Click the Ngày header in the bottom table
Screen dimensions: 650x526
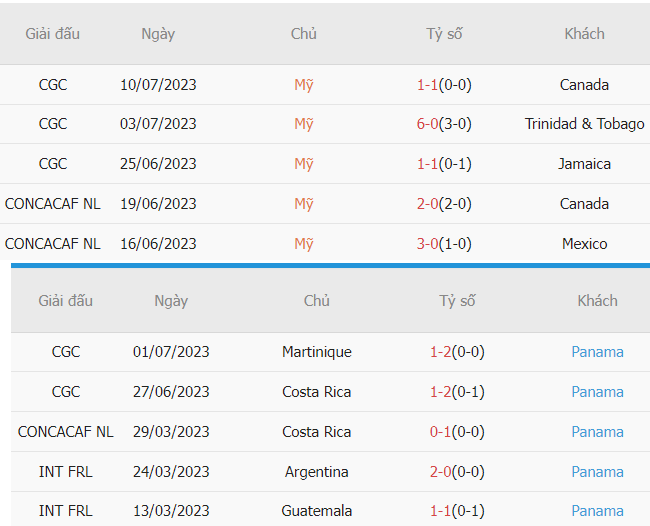[171, 300]
